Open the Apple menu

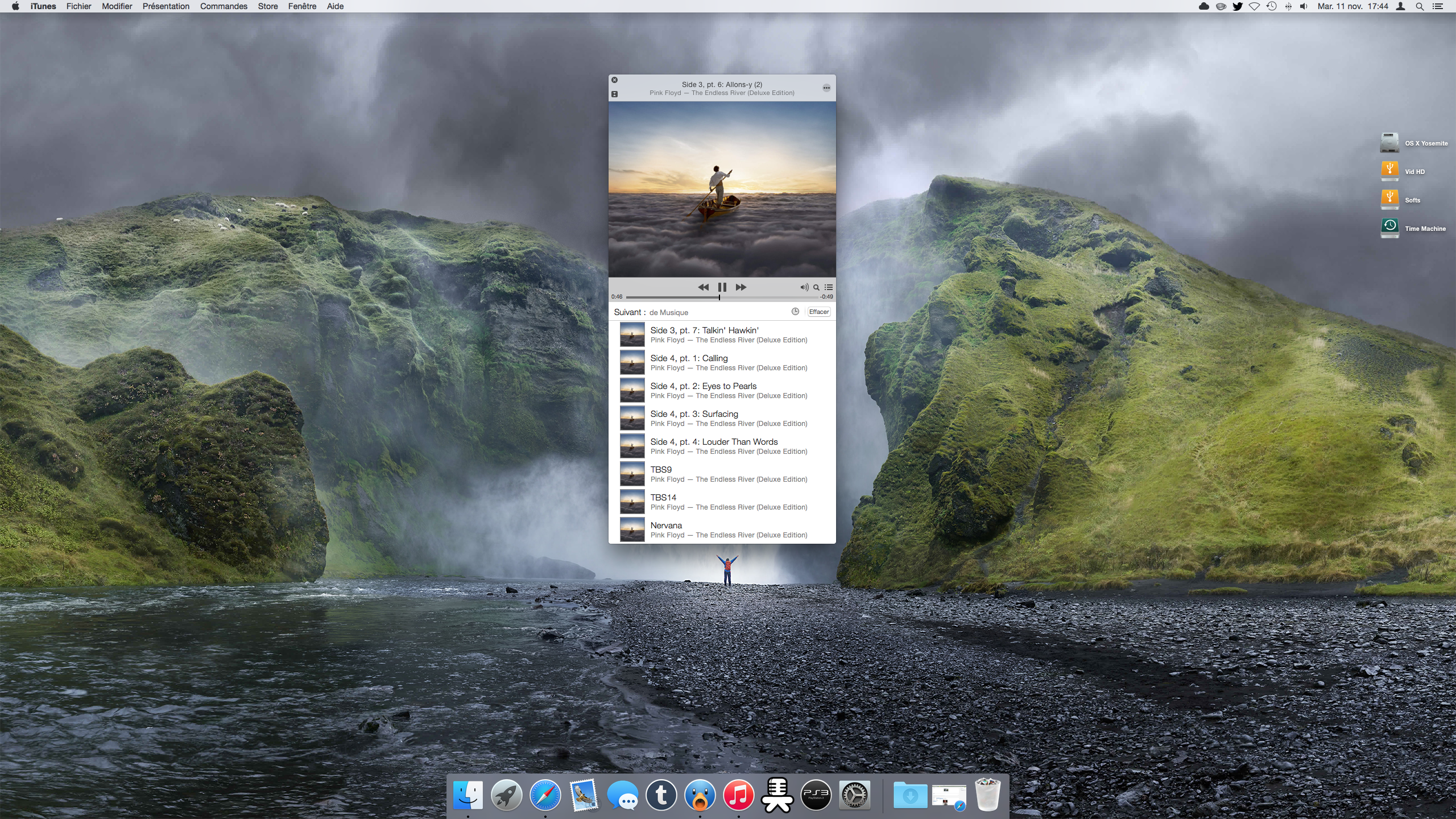[15, 6]
